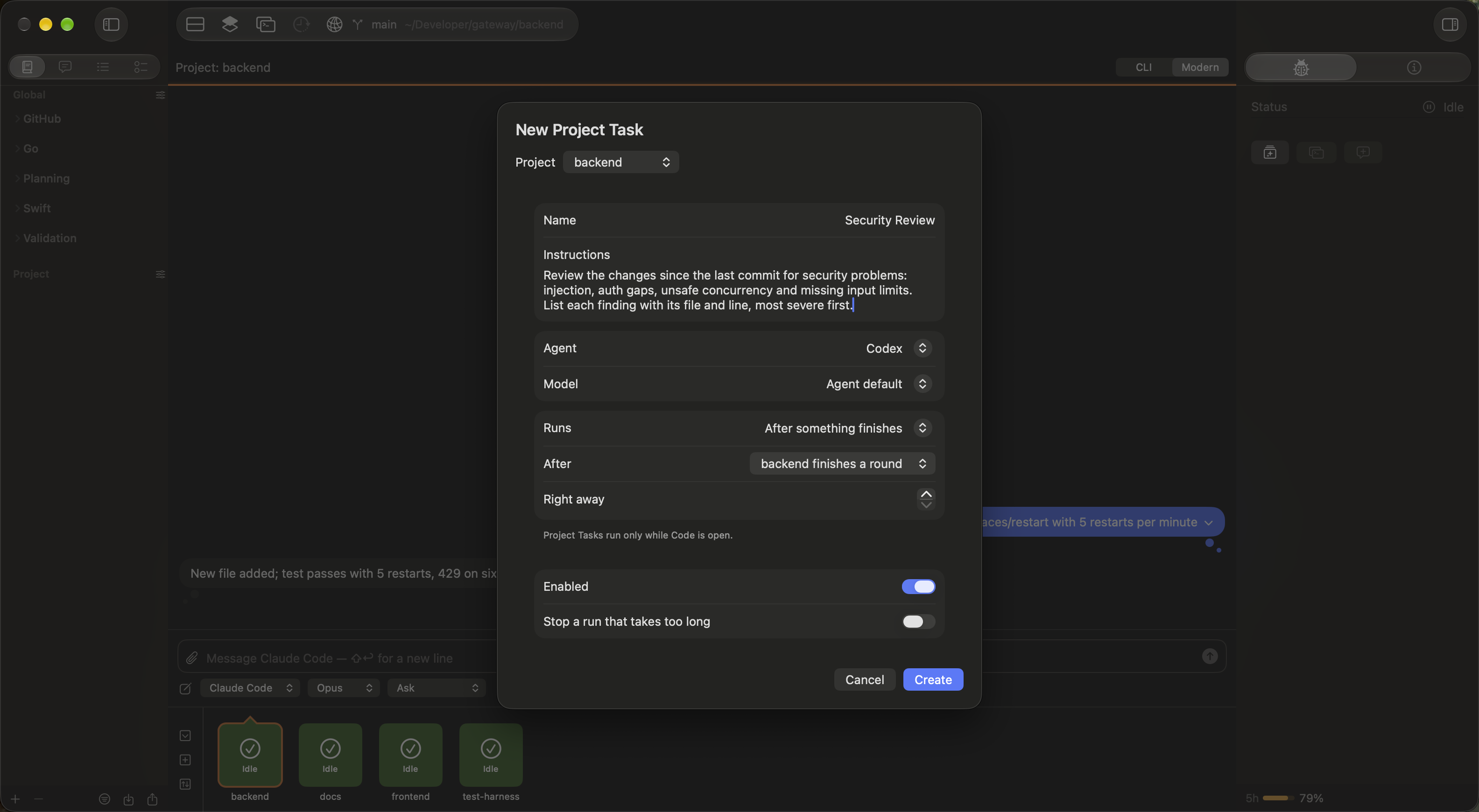The image size is (1479, 812).
Task: Select the bug debug tab icon
Action: pos(1301,68)
